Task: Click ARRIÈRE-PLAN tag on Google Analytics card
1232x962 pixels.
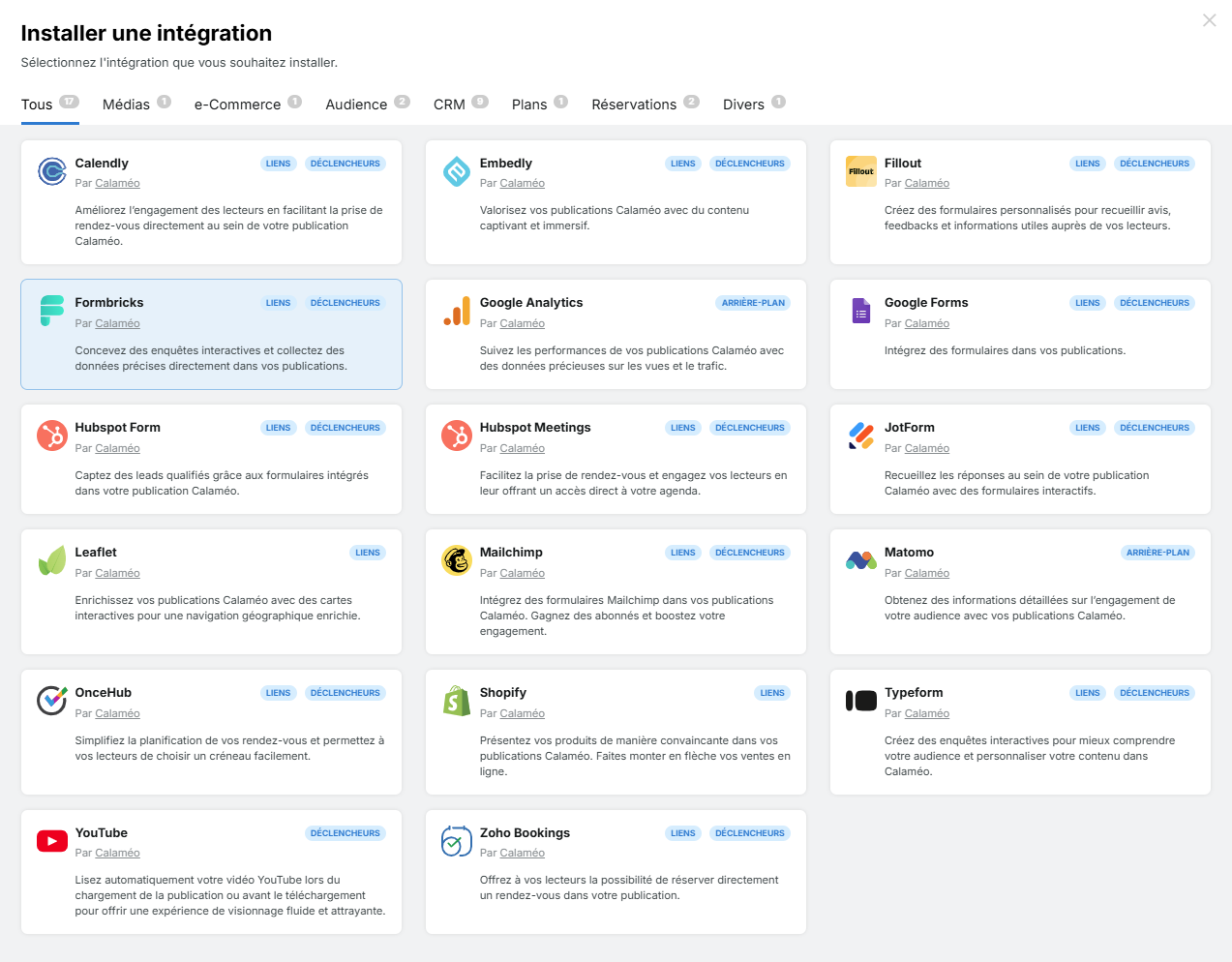Action: (753, 303)
